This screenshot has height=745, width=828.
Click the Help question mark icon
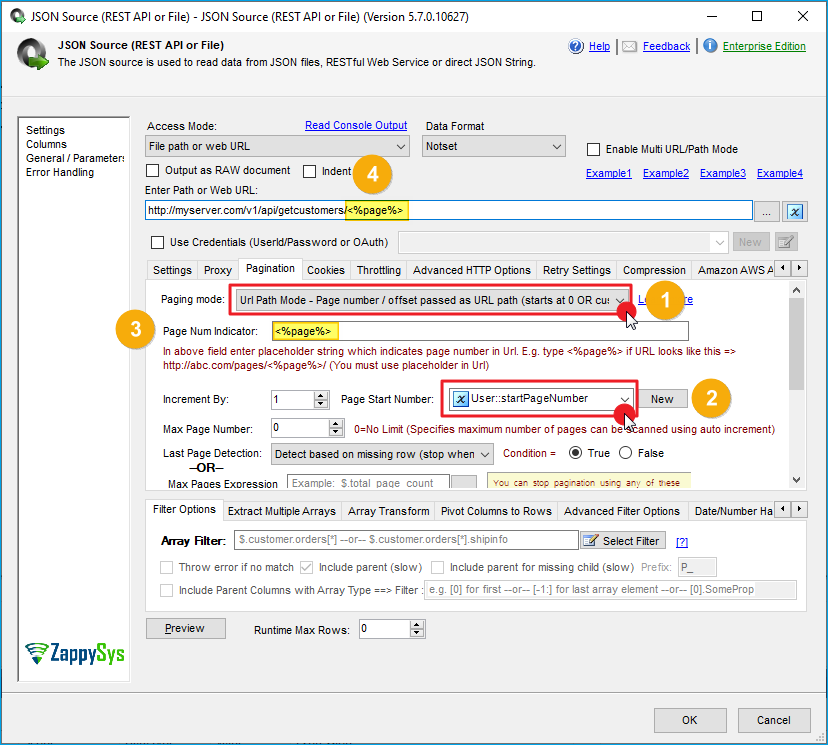(574, 46)
